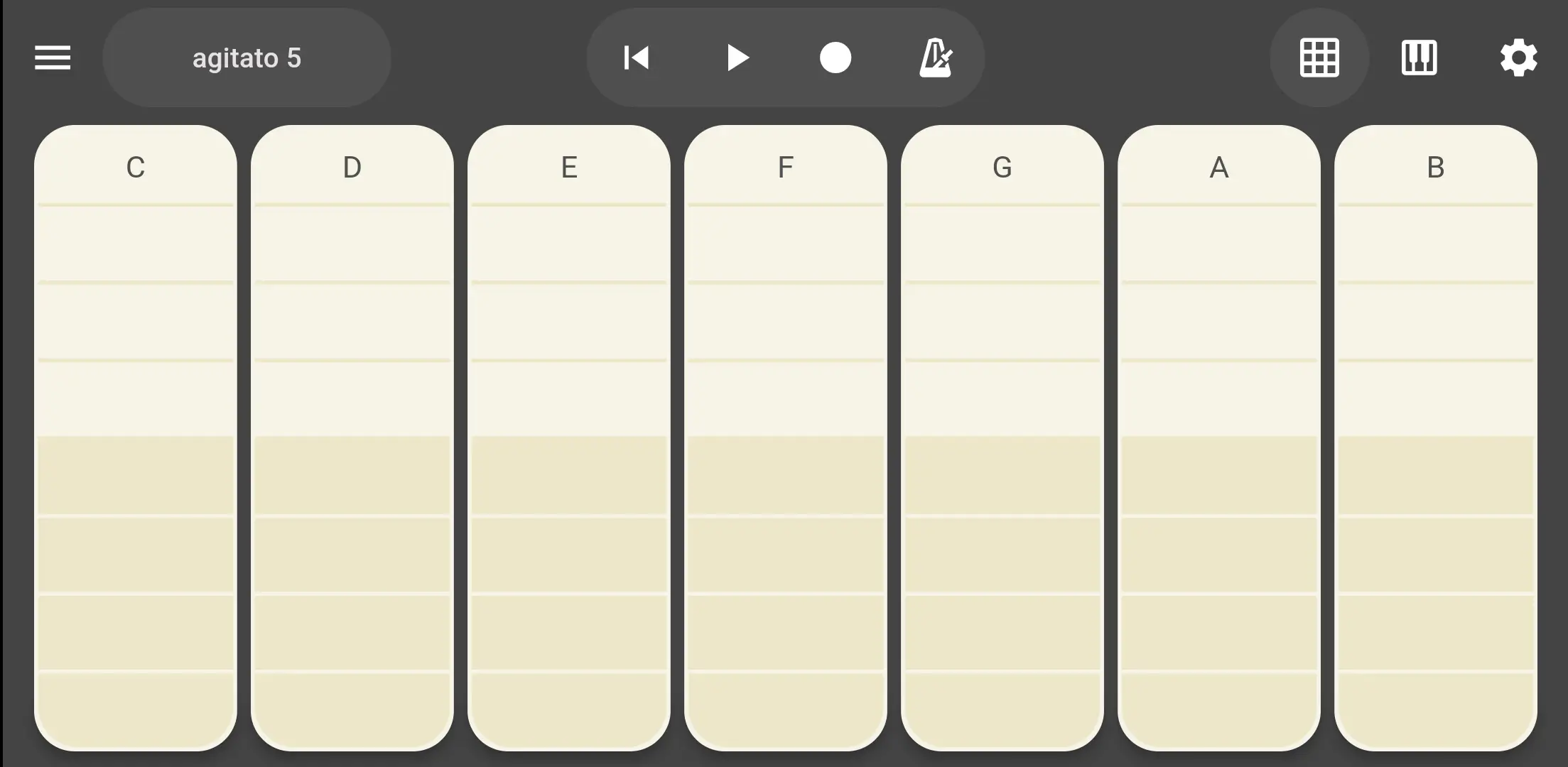This screenshot has height=767, width=1568.
Task: Tap the F note label pad
Action: pos(786,168)
